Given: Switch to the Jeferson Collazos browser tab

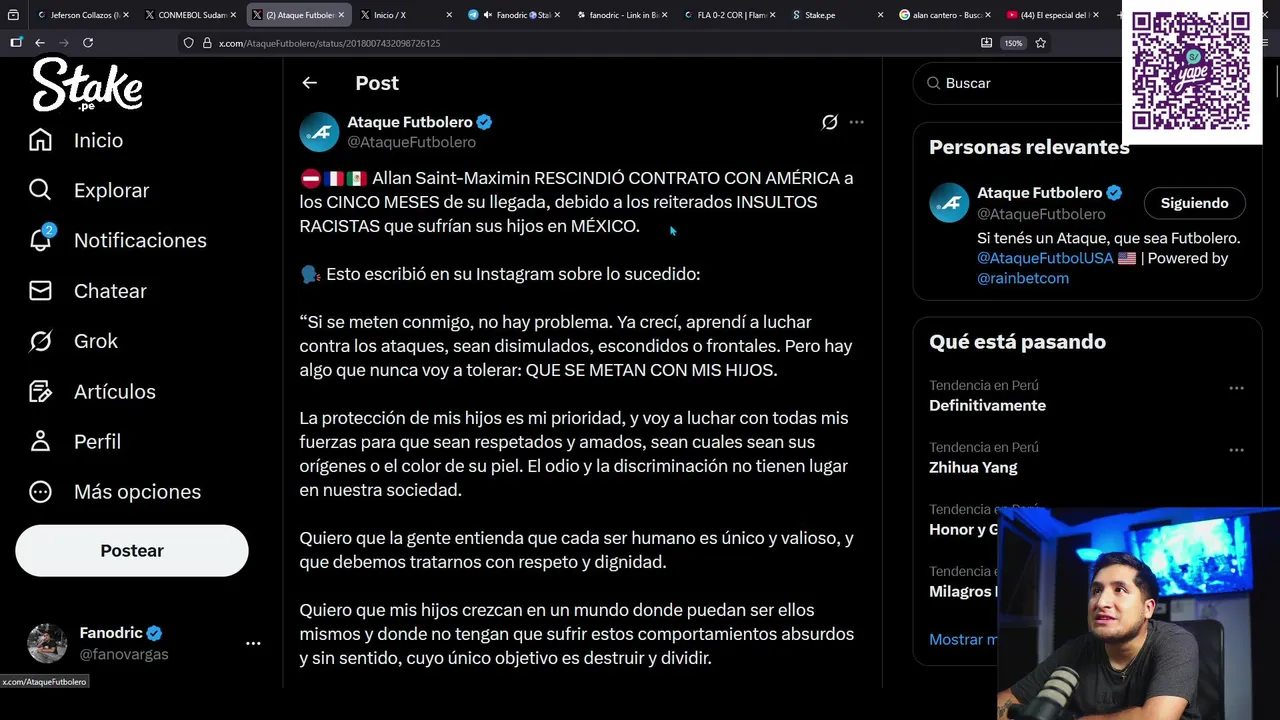Looking at the screenshot, I should click(x=83, y=15).
